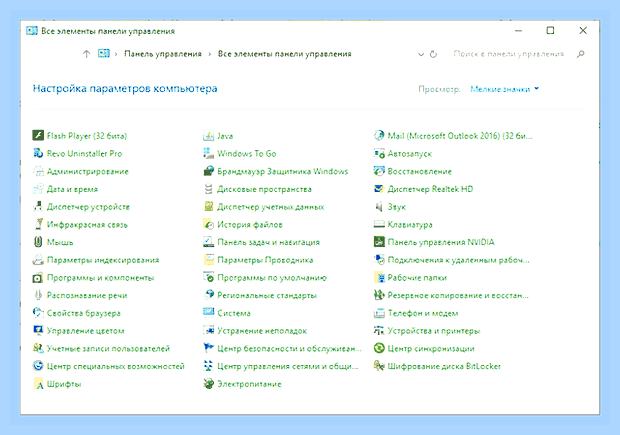Open Подключения к удаленным рабочим столам link

click(458, 260)
